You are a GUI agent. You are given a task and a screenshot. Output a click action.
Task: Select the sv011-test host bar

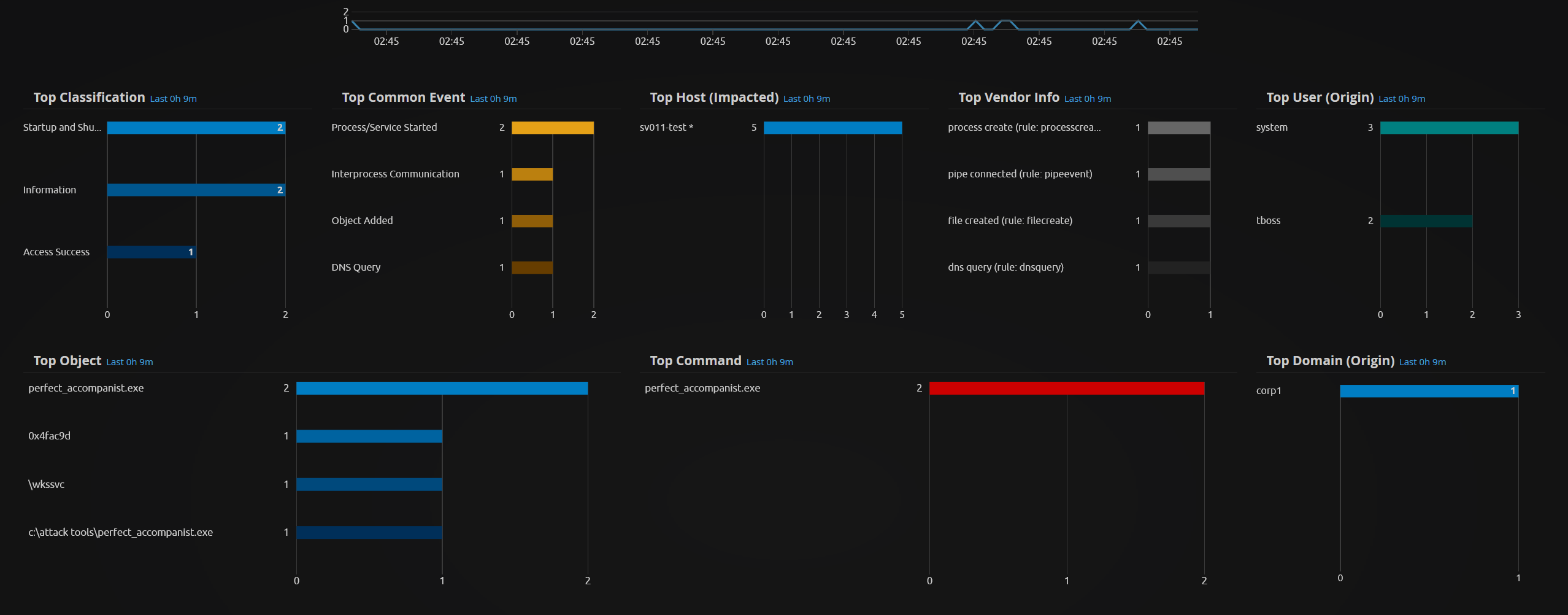click(x=832, y=128)
